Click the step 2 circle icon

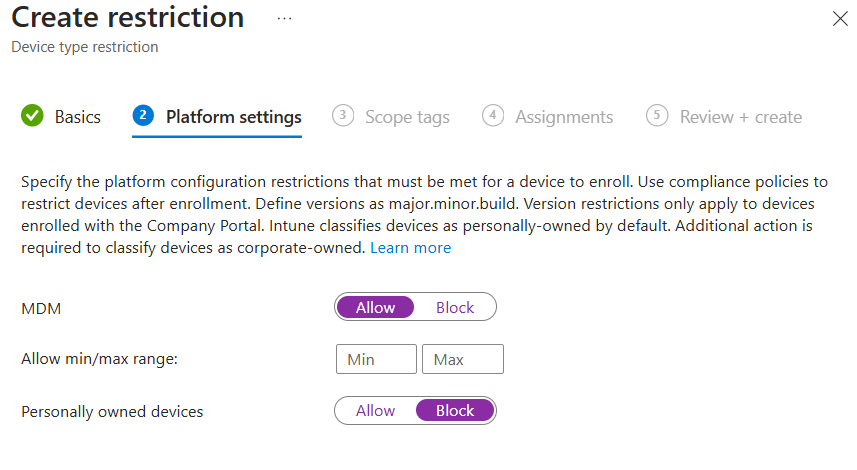click(143, 116)
